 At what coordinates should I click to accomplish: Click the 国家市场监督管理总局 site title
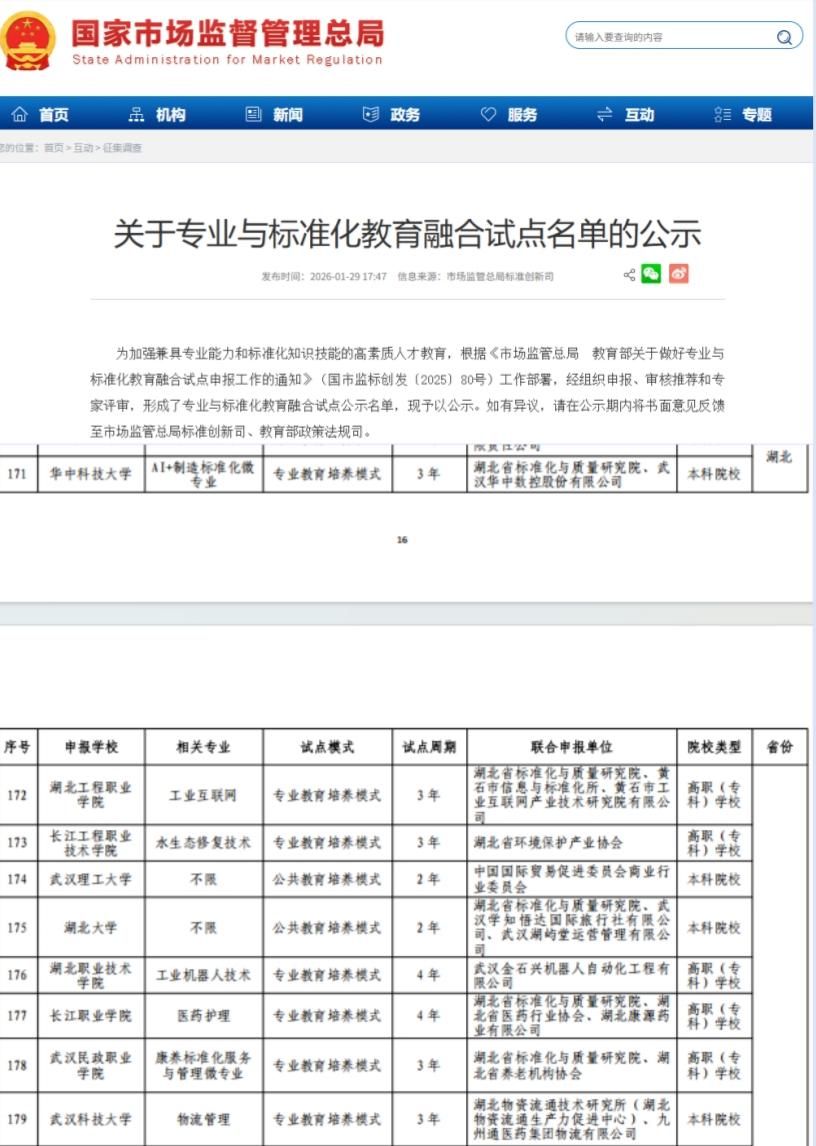click(x=227, y=33)
